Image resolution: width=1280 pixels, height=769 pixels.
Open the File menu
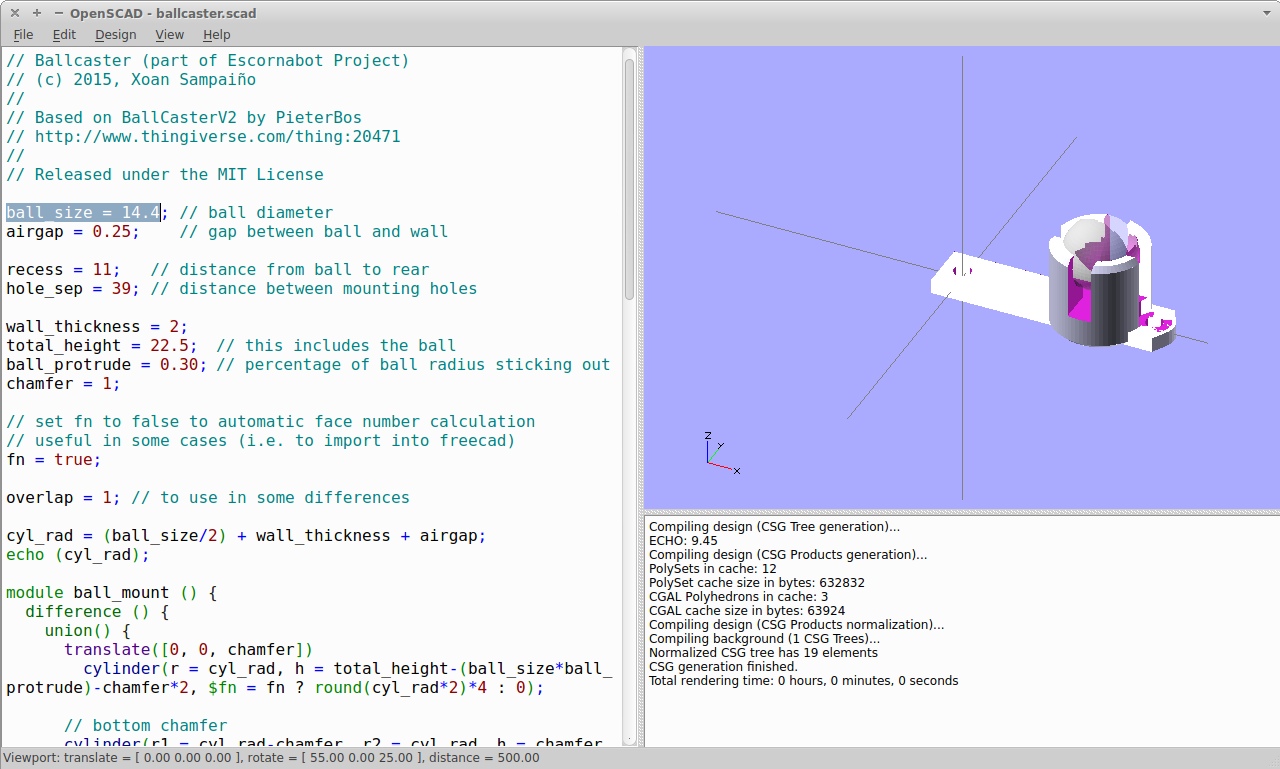coord(23,34)
